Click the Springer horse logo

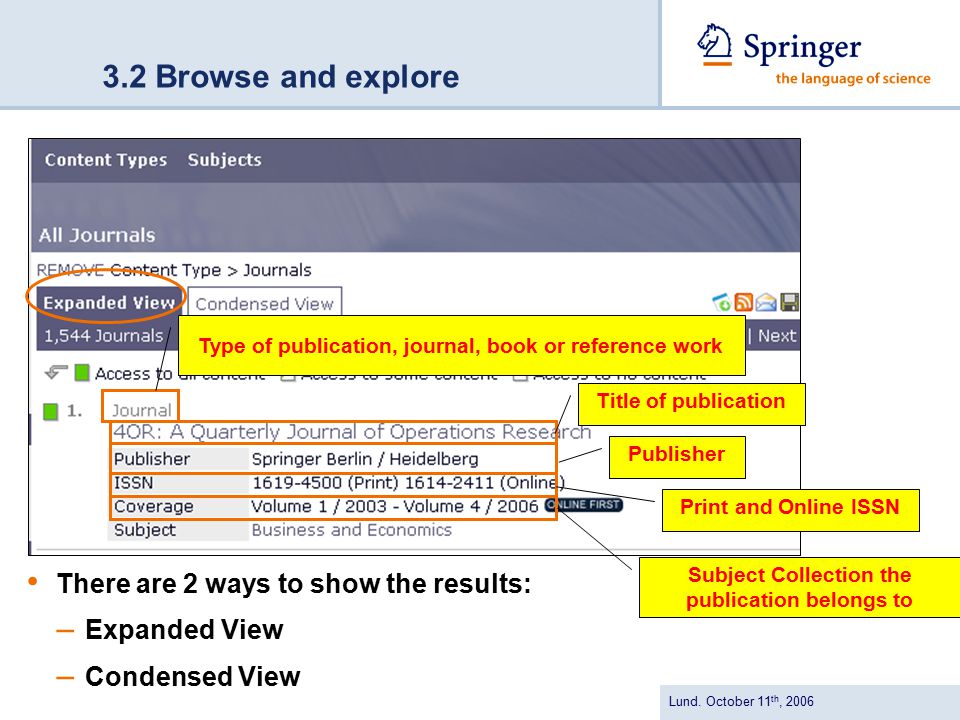(x=714, y=44)
